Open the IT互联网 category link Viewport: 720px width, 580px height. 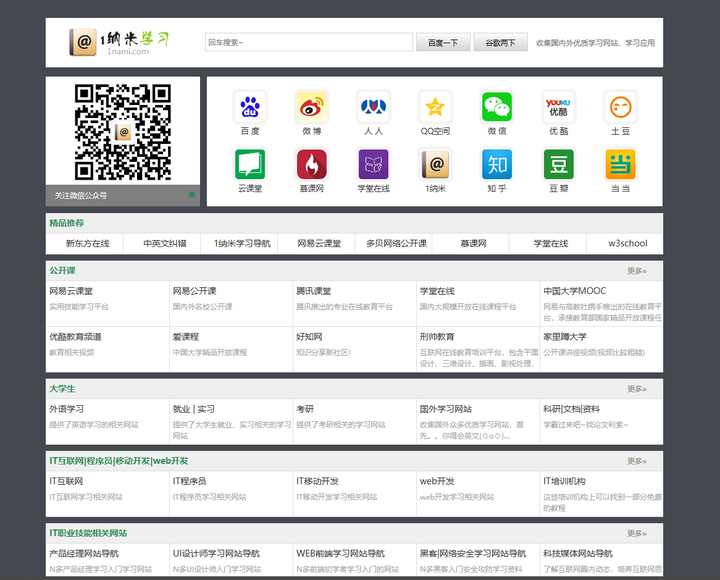click(66, 481)
